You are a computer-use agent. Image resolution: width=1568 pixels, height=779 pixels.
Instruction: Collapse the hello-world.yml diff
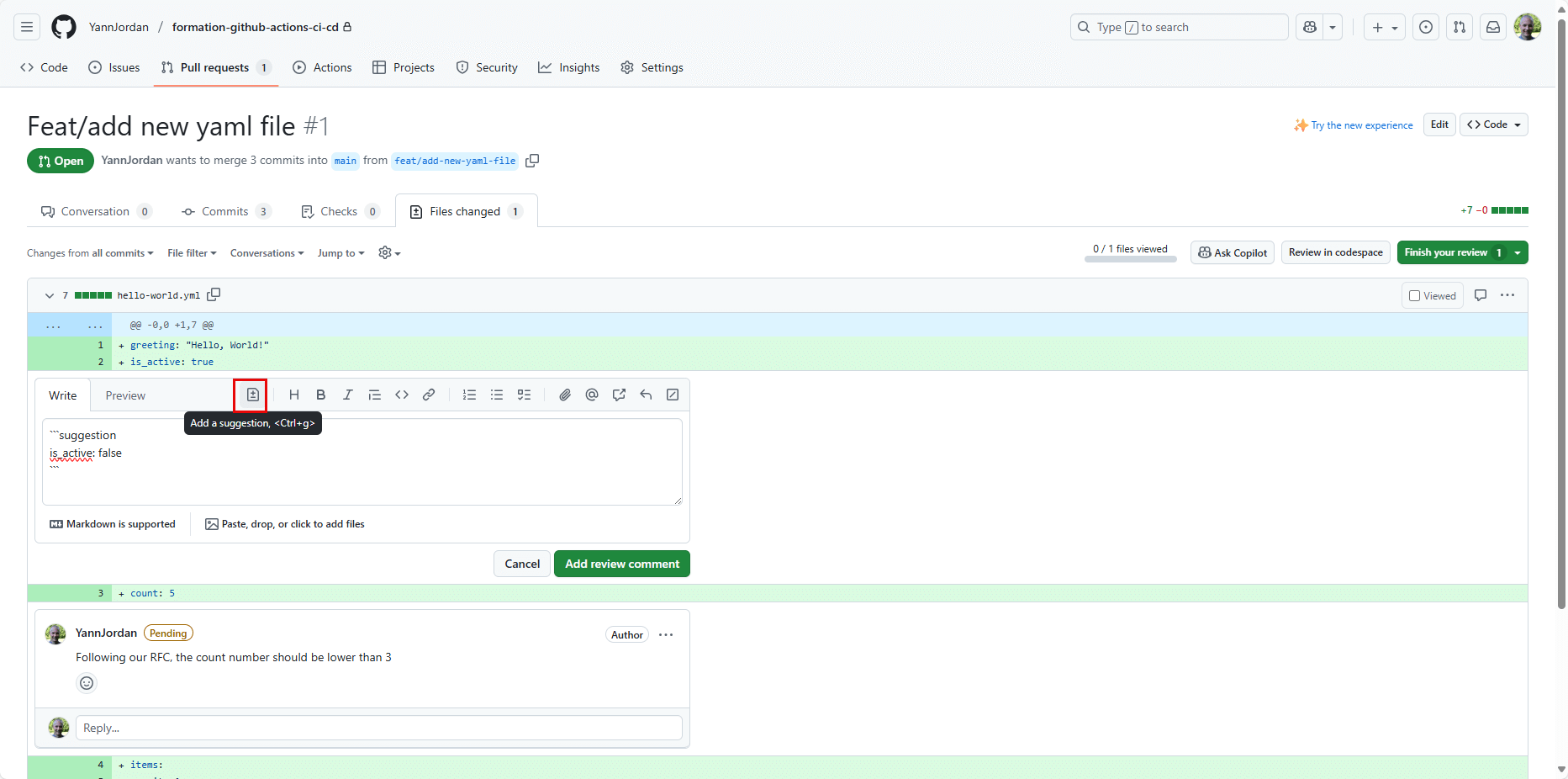tap(49, 295)
